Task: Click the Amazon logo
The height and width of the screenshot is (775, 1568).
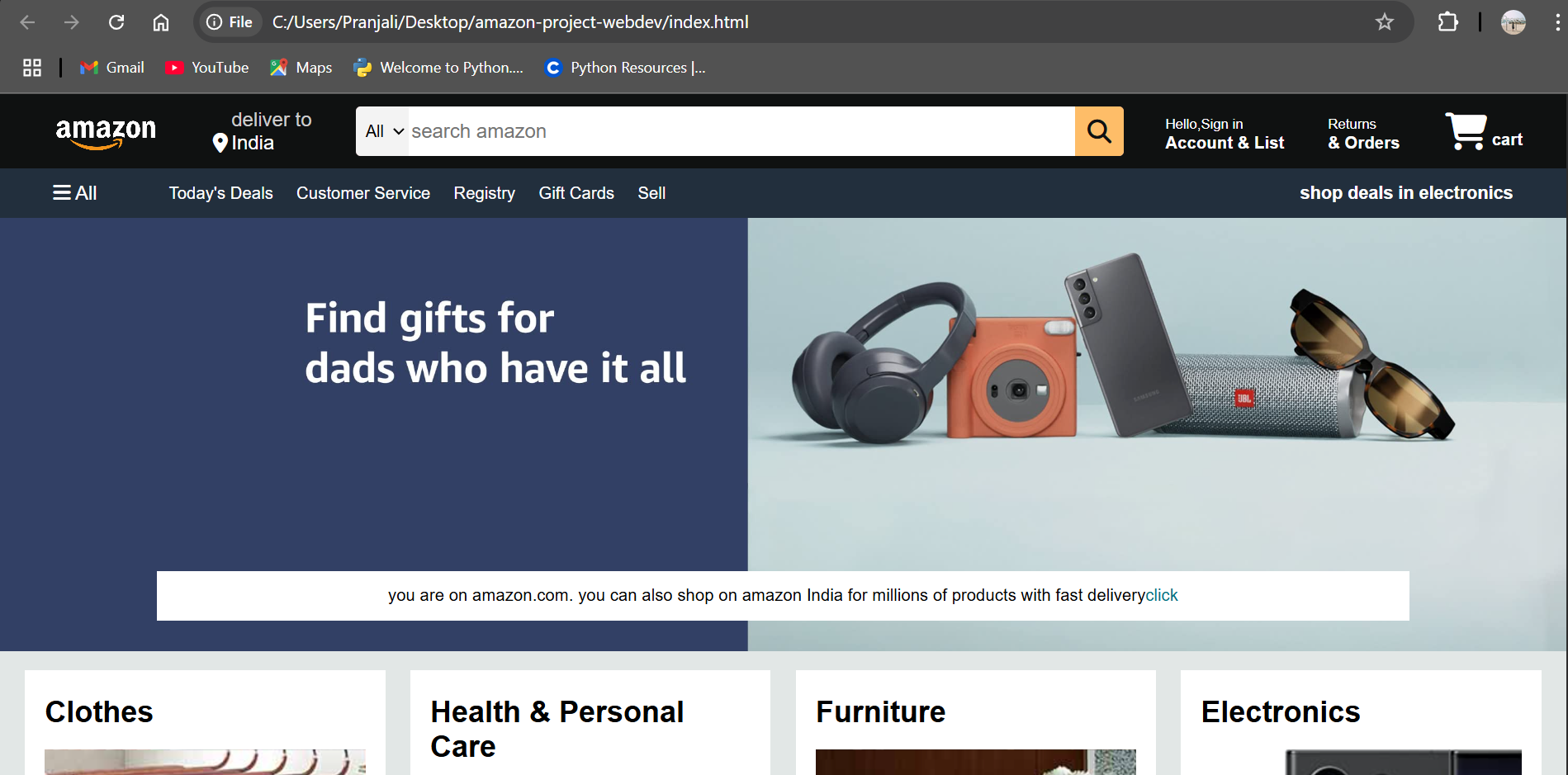Action: click(106, 132)
